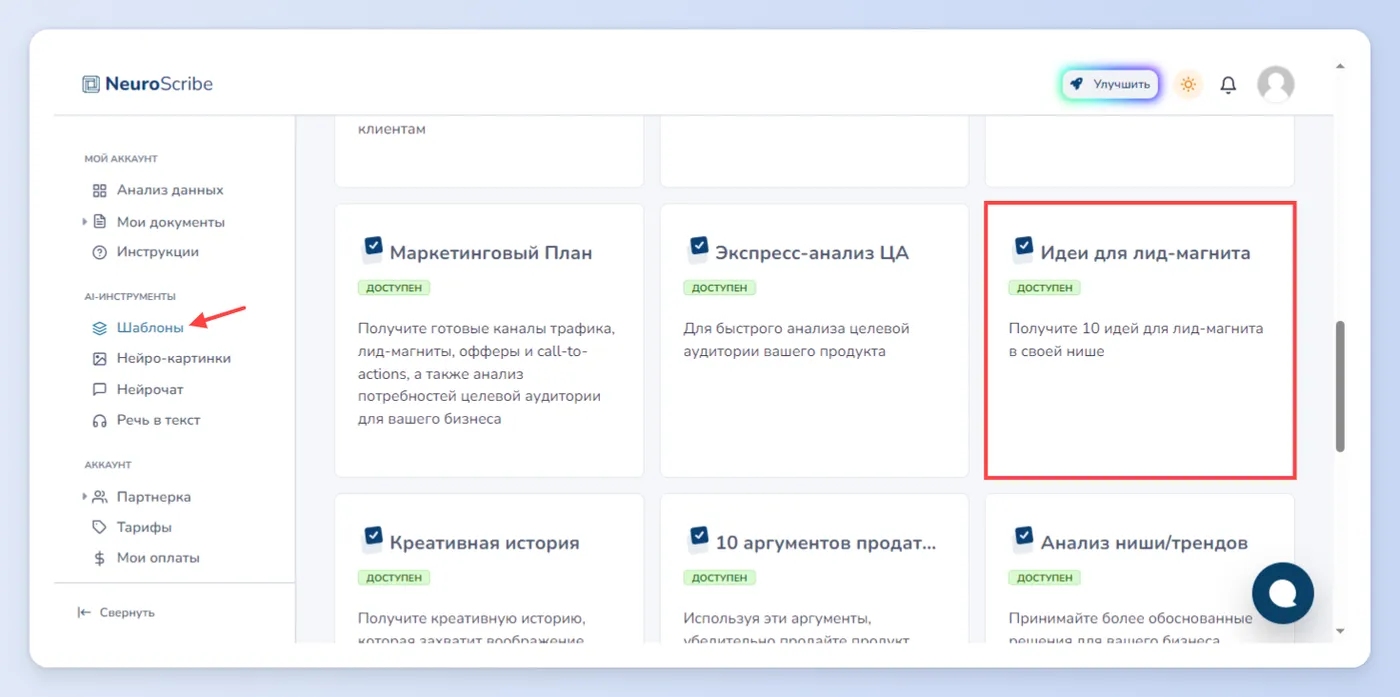This screenshot has width=1400, height=697.
Task: Click the Экспресс-анализ ЦА template icon
Action: [697, 250]
